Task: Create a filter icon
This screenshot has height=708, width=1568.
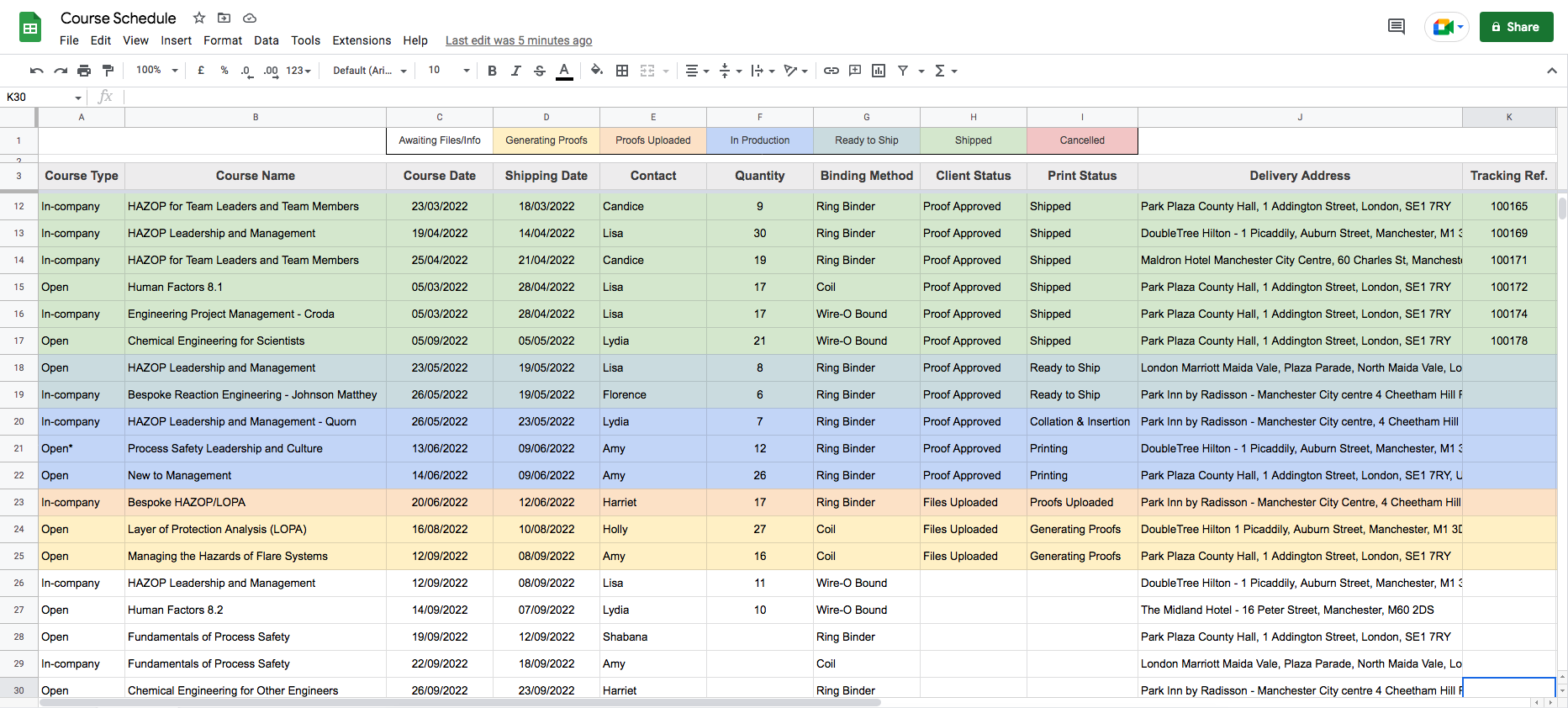Action: [x=903, y=71]
